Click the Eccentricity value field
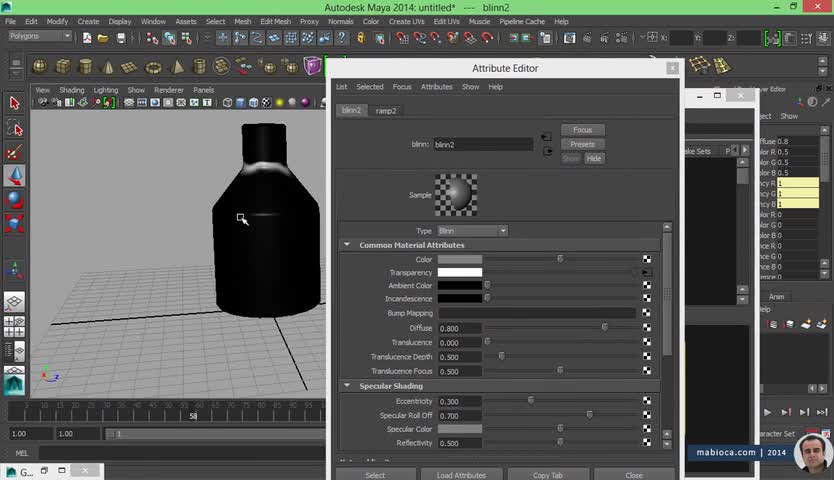The height and width of the screenshot is (480, 834). 459,401
